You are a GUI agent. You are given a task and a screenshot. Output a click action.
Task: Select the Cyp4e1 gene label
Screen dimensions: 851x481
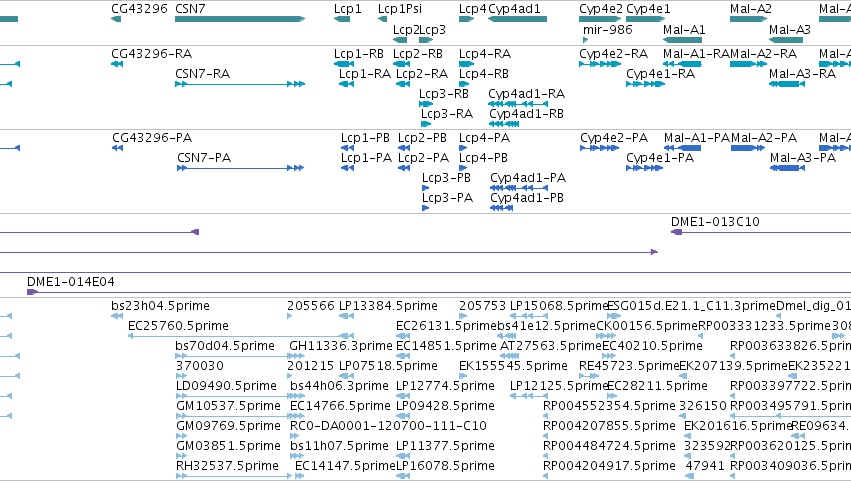tap(648, 9)
